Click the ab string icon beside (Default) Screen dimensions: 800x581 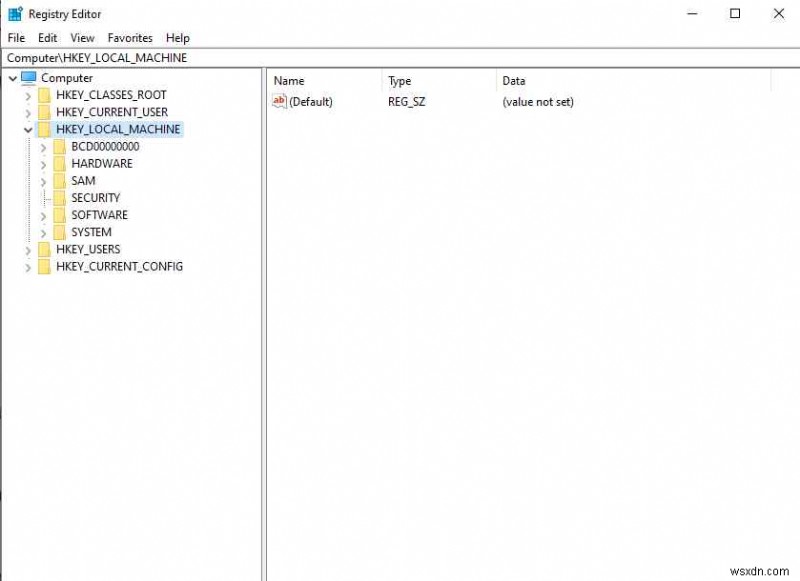[x=278, y=101]
